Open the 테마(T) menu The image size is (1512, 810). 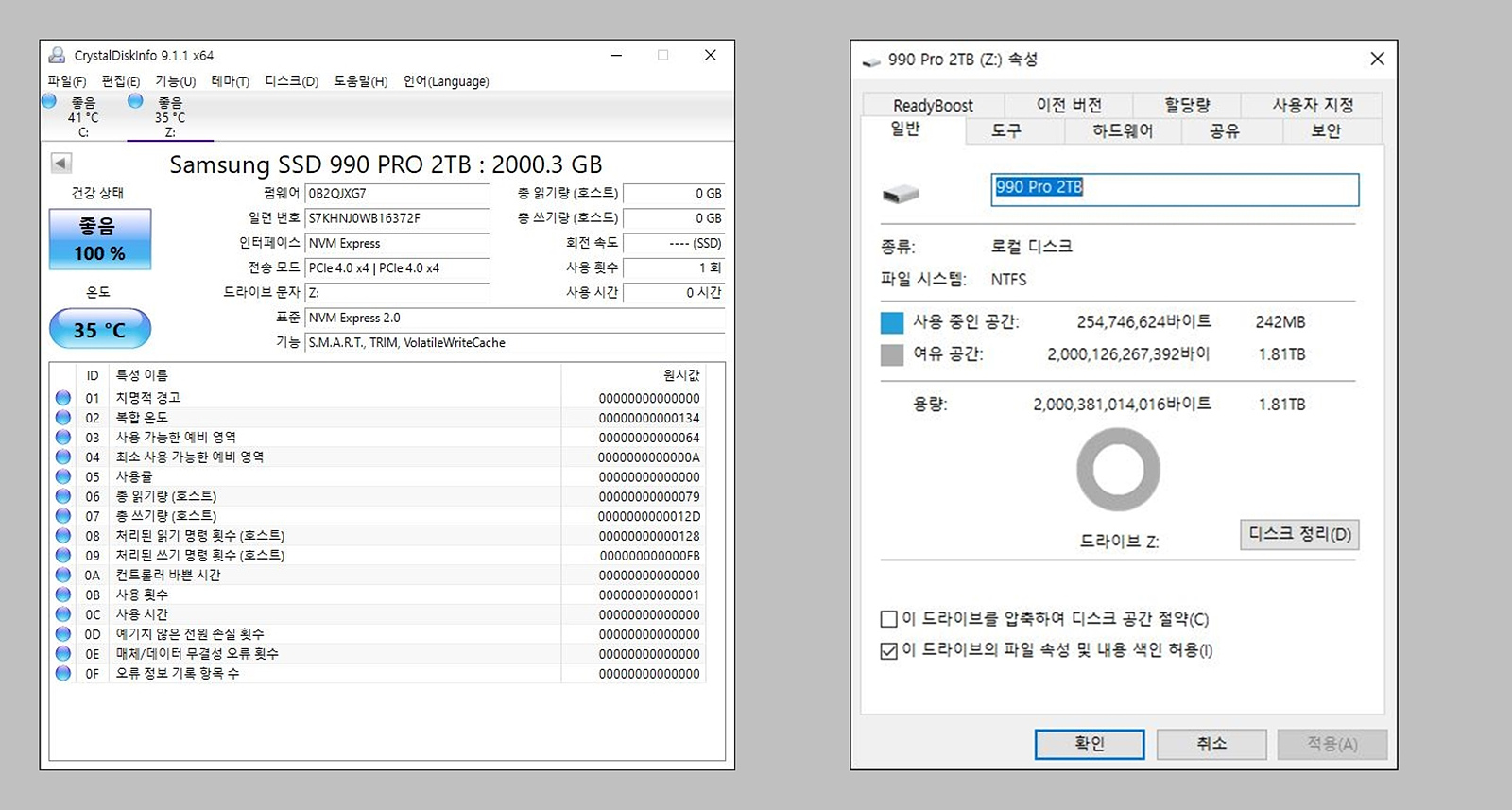[x=230, y=81]
